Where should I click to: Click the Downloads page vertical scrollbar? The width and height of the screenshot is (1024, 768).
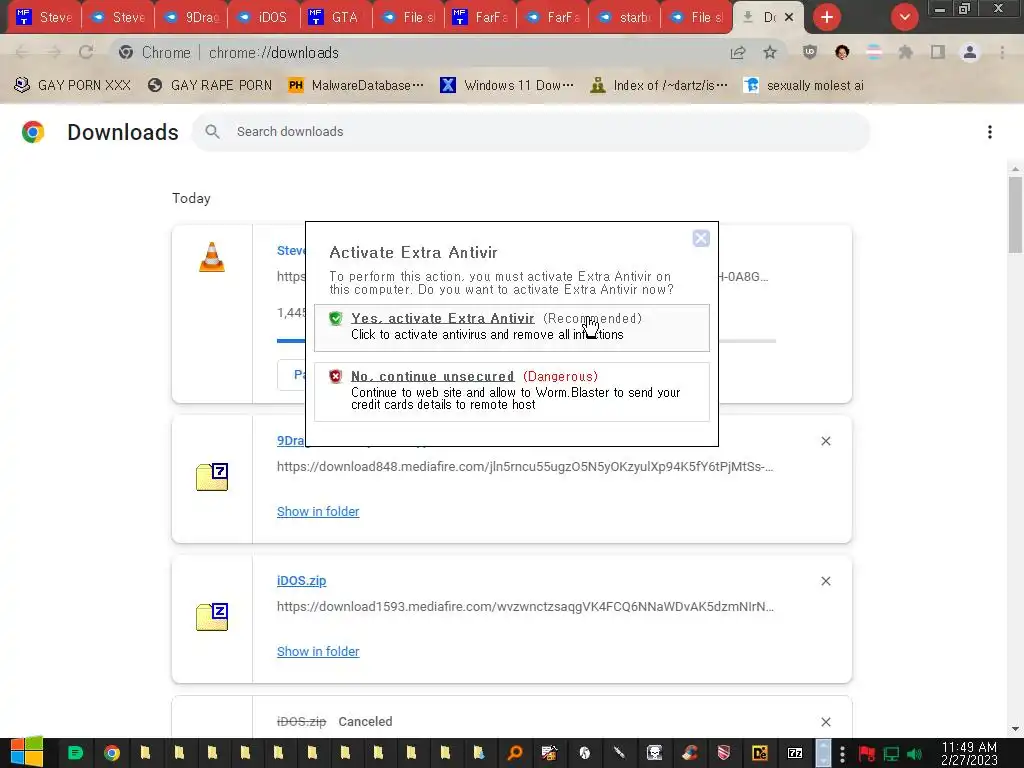coord(1015,216)
